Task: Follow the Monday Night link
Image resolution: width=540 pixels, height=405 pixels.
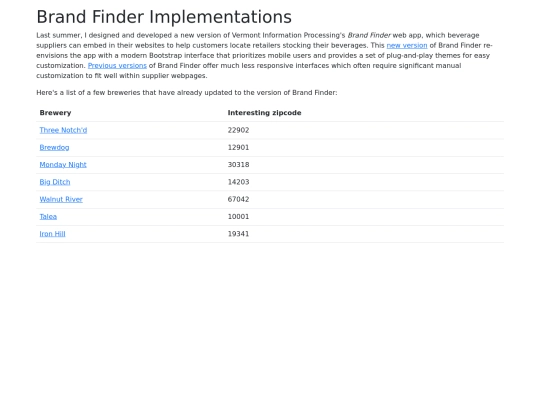Action: coord(63,165)
